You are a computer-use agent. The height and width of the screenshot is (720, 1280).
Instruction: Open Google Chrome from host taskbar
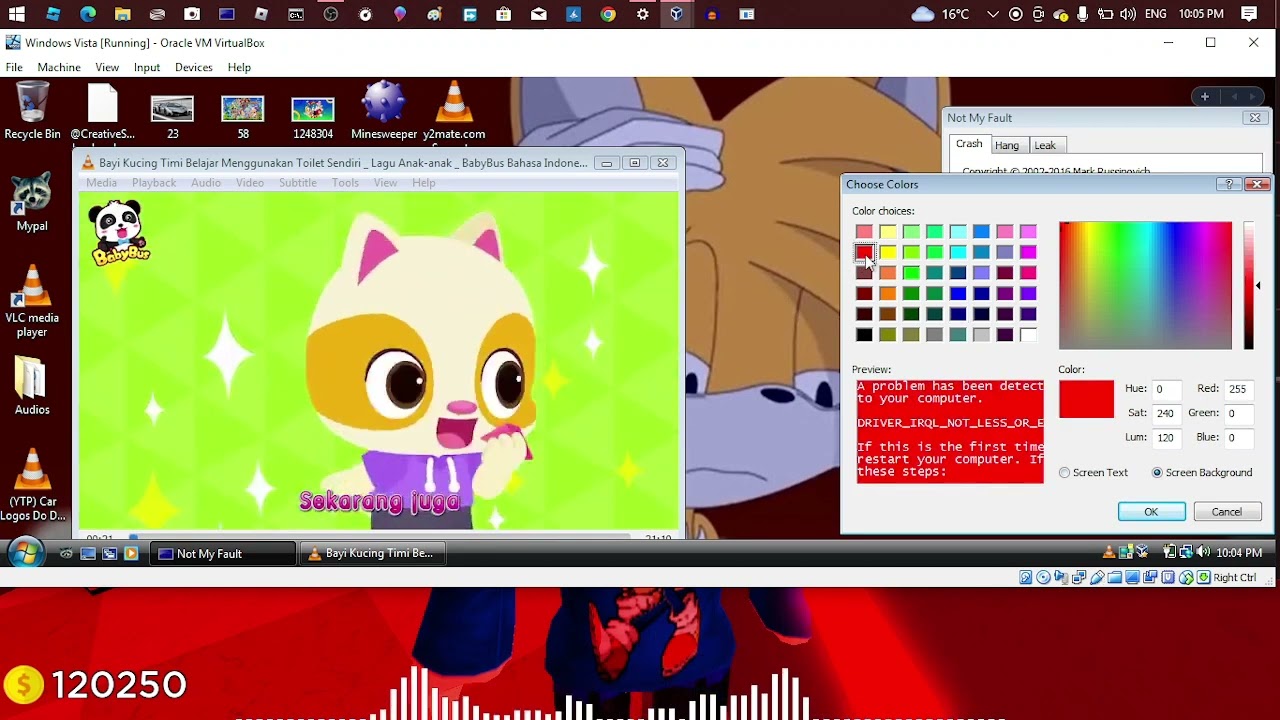tap(608, 14)
